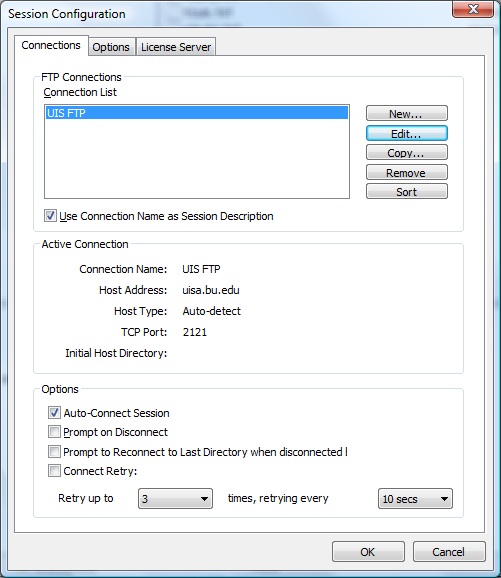Copy the selected connection
Viewport: 501px width, 578px height.
[x=407, y=153]
